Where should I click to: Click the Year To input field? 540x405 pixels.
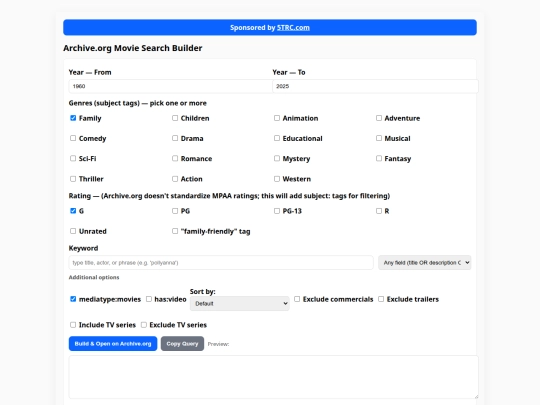coord(375,86)
